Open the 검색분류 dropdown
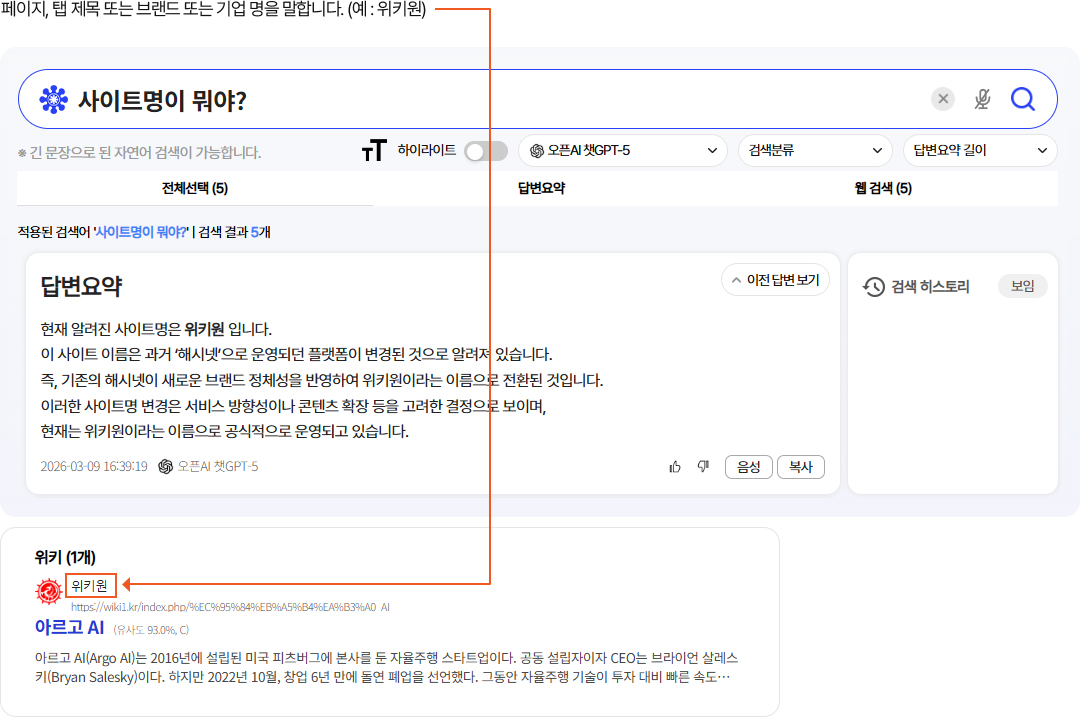This screenshot has height=717, width=1080. [x=815, y=151]
